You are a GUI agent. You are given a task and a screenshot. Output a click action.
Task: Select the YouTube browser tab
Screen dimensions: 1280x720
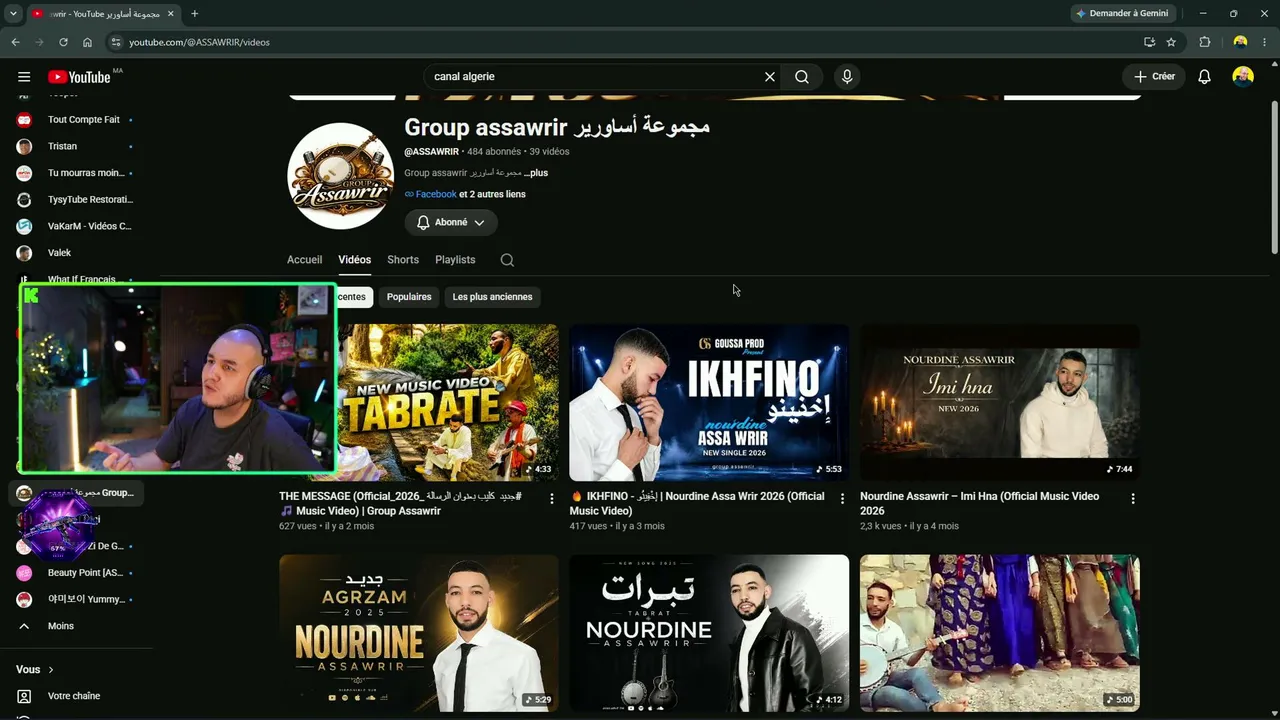point(102,14)
